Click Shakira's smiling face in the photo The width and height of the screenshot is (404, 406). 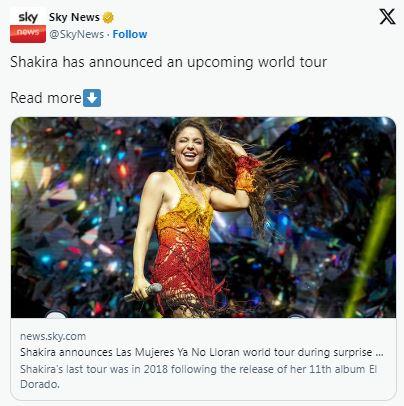click(x=189, y=147)
